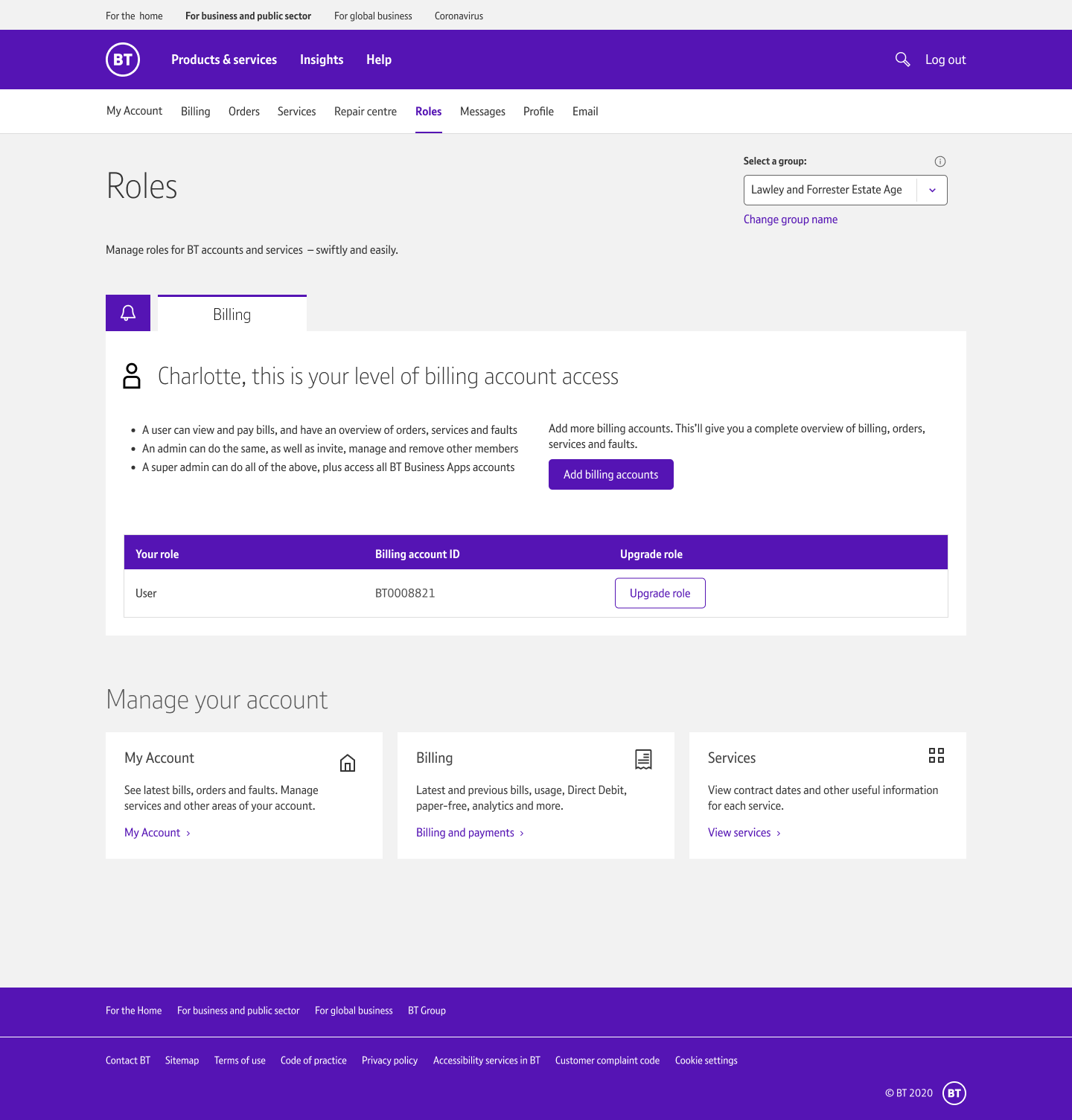This screenshot has height=1120, width=1072.
Task: Open the Email tab
Action: click(x=585, y=112)
